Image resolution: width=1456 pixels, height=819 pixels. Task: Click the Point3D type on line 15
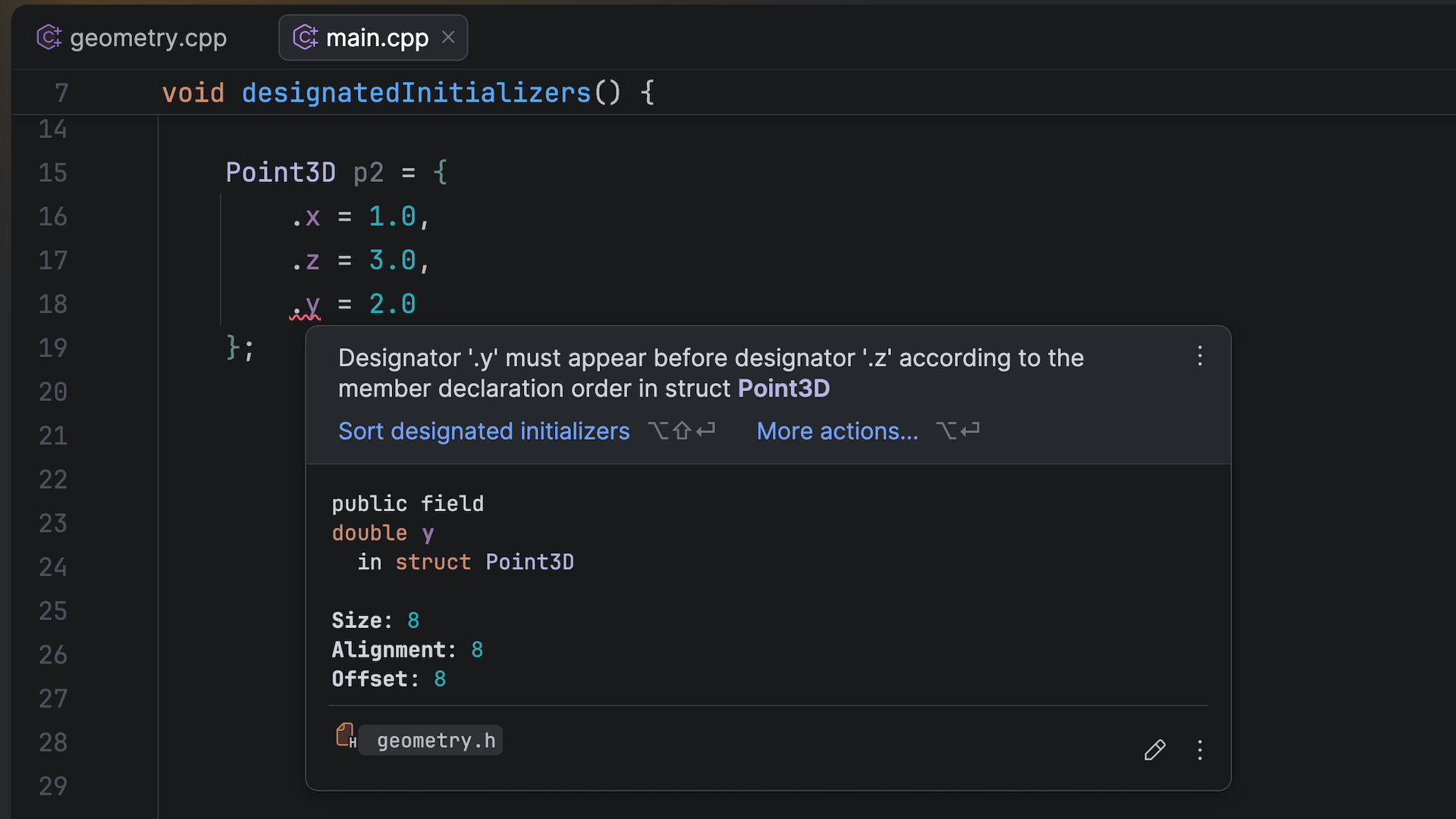(280, 173)
